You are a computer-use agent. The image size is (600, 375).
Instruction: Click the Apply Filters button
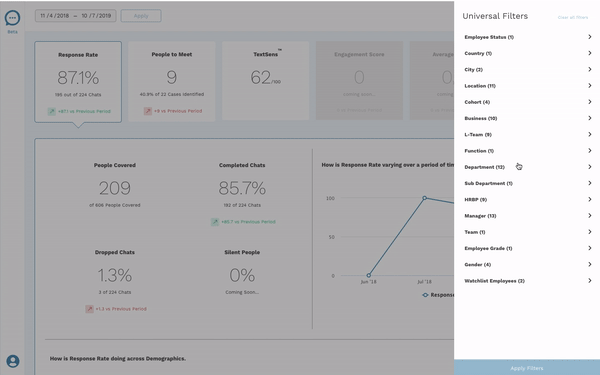coord(527,367)
